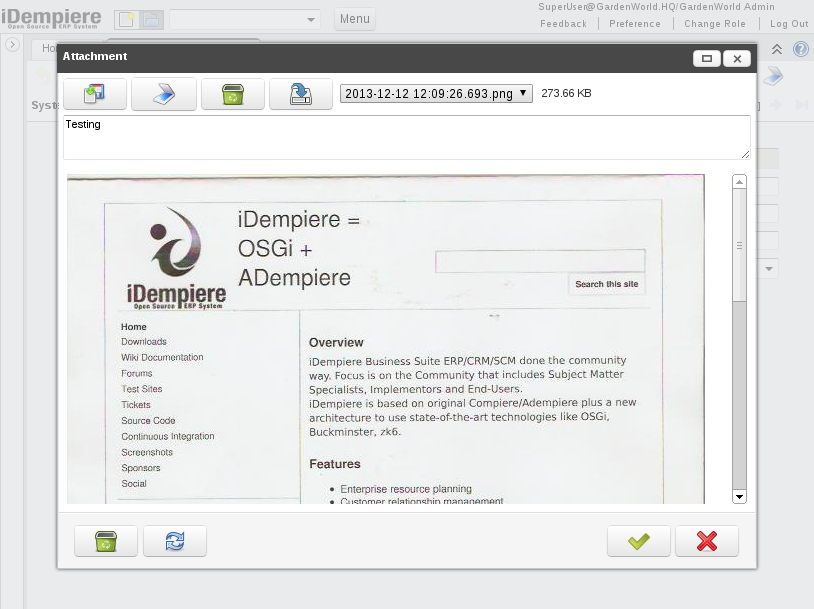
Task: Click Log Out in the header
Action: [x=789, y=24]
